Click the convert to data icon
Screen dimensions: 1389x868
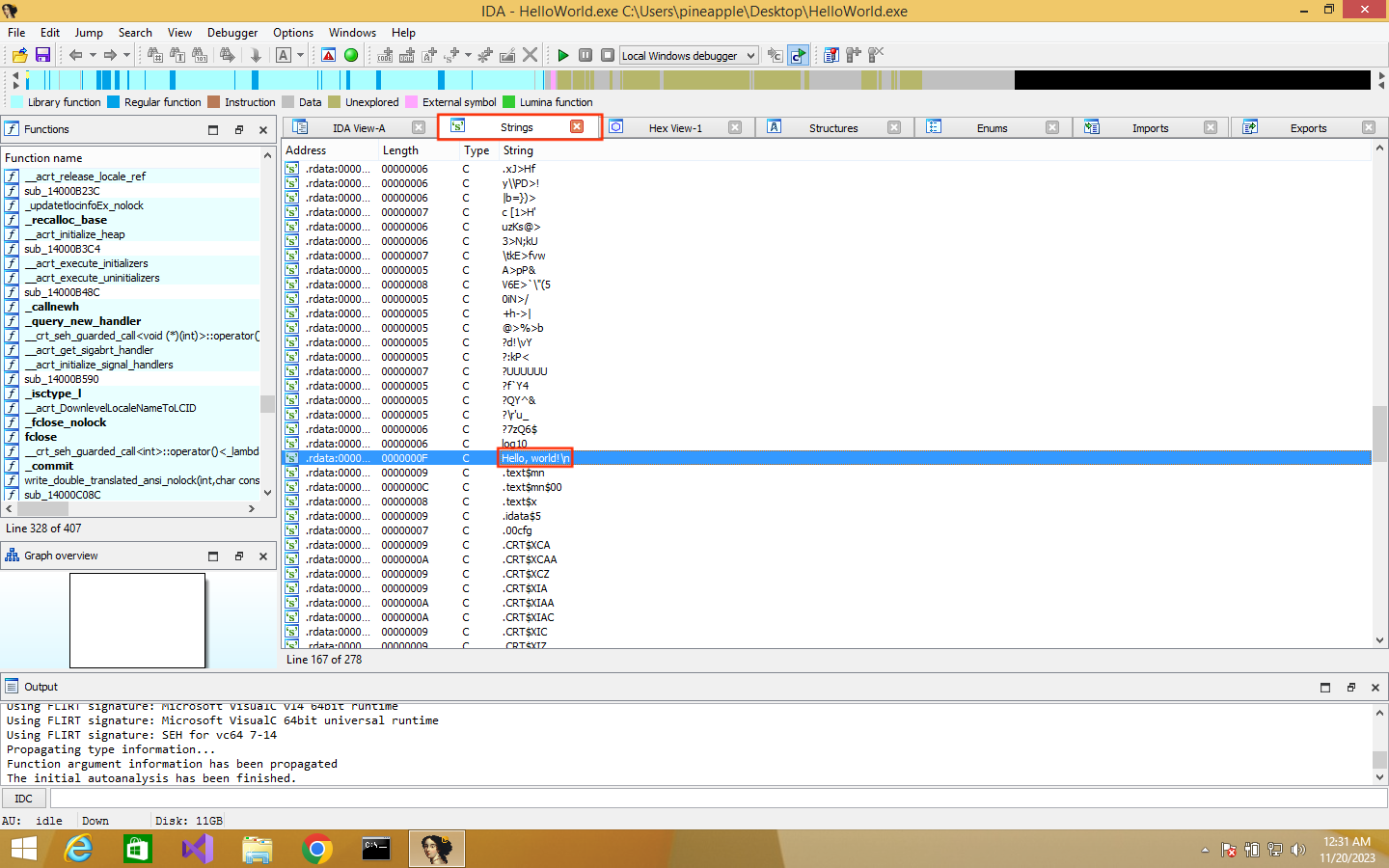[x=407, y=55]
